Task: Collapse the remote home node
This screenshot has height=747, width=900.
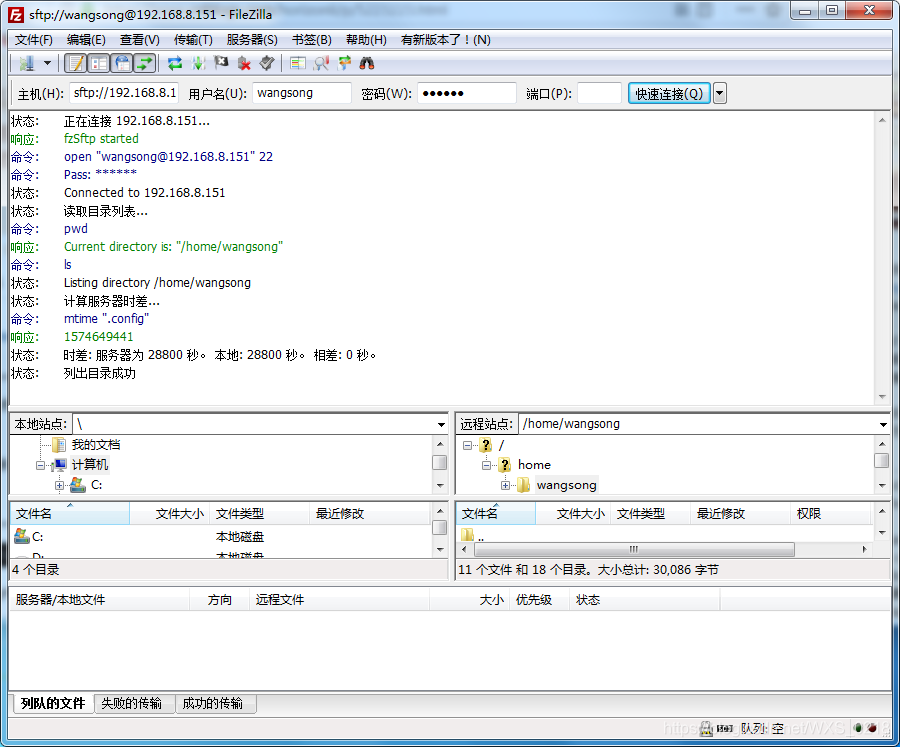Action: point(486,465)
